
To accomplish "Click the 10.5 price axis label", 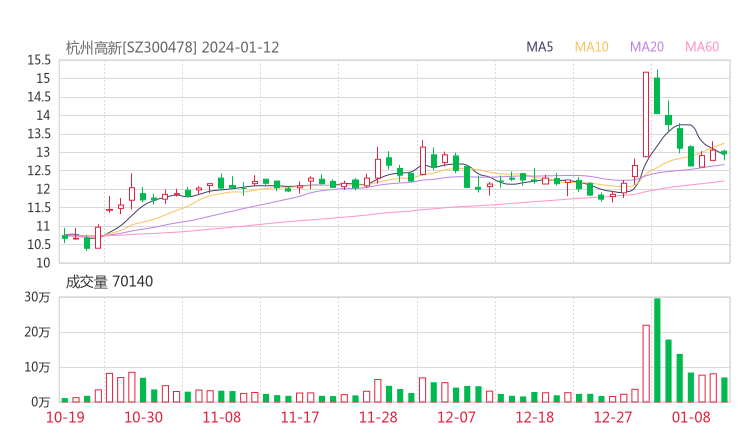I will (x=39, y=245).
